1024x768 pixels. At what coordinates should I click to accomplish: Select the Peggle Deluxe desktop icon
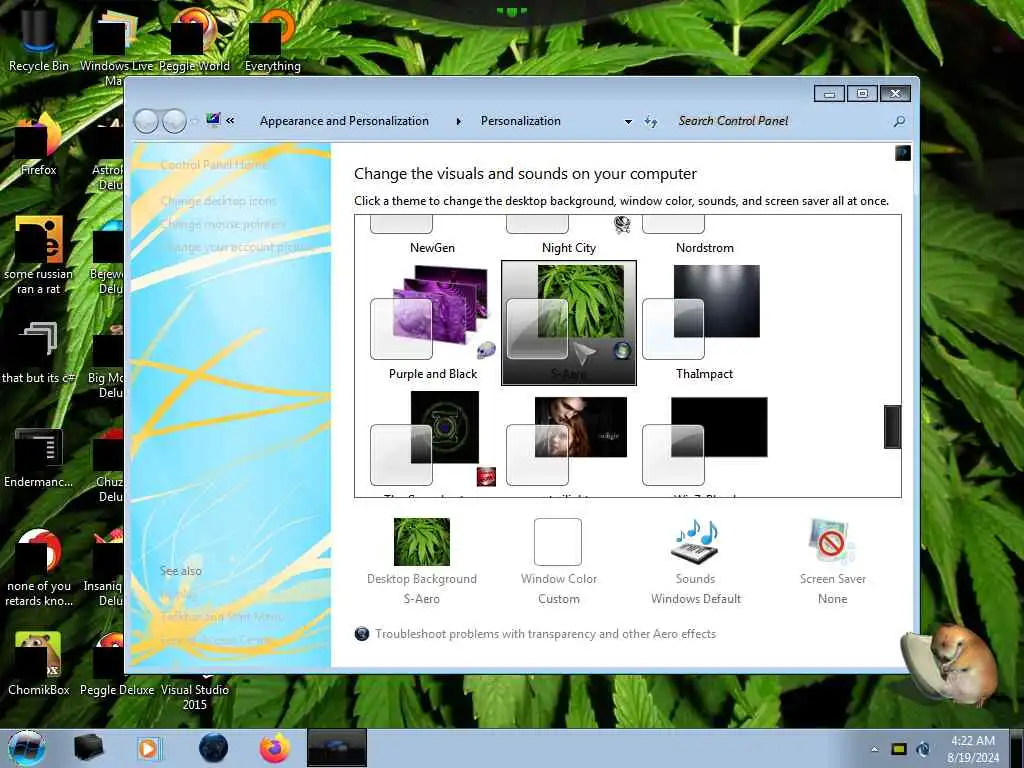coord(116,663)
